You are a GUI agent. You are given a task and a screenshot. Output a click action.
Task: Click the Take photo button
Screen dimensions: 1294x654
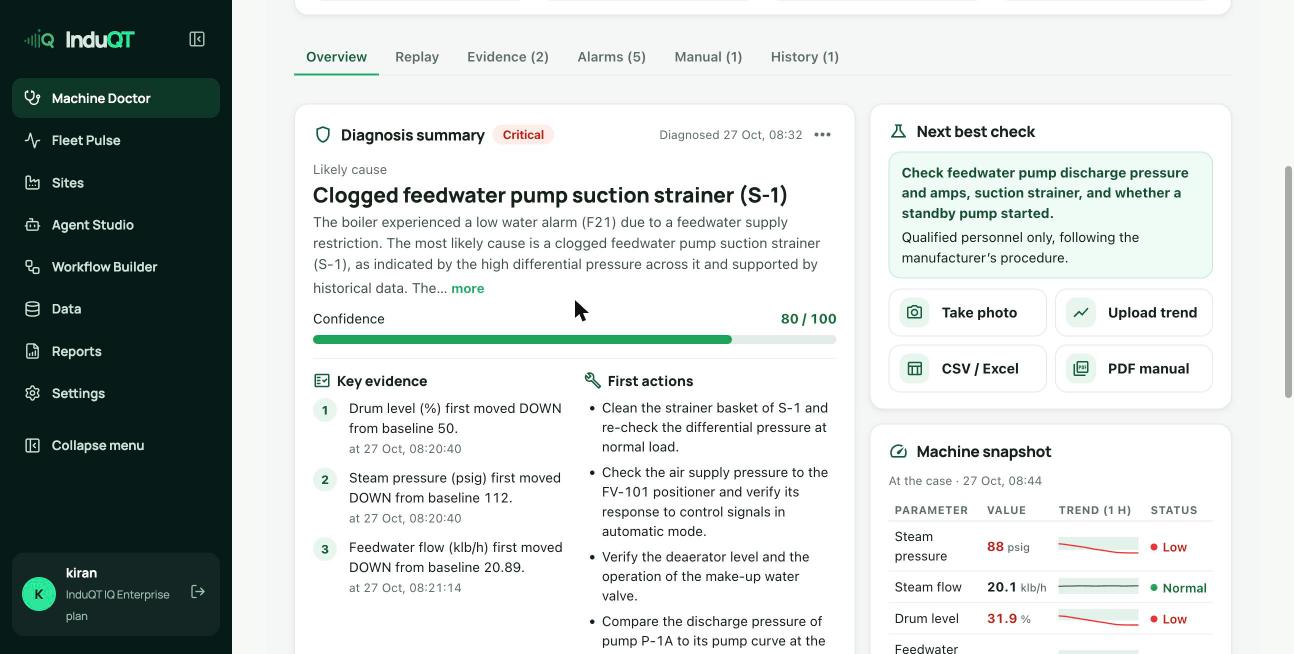pyautogui.click(x=967, y=313)
